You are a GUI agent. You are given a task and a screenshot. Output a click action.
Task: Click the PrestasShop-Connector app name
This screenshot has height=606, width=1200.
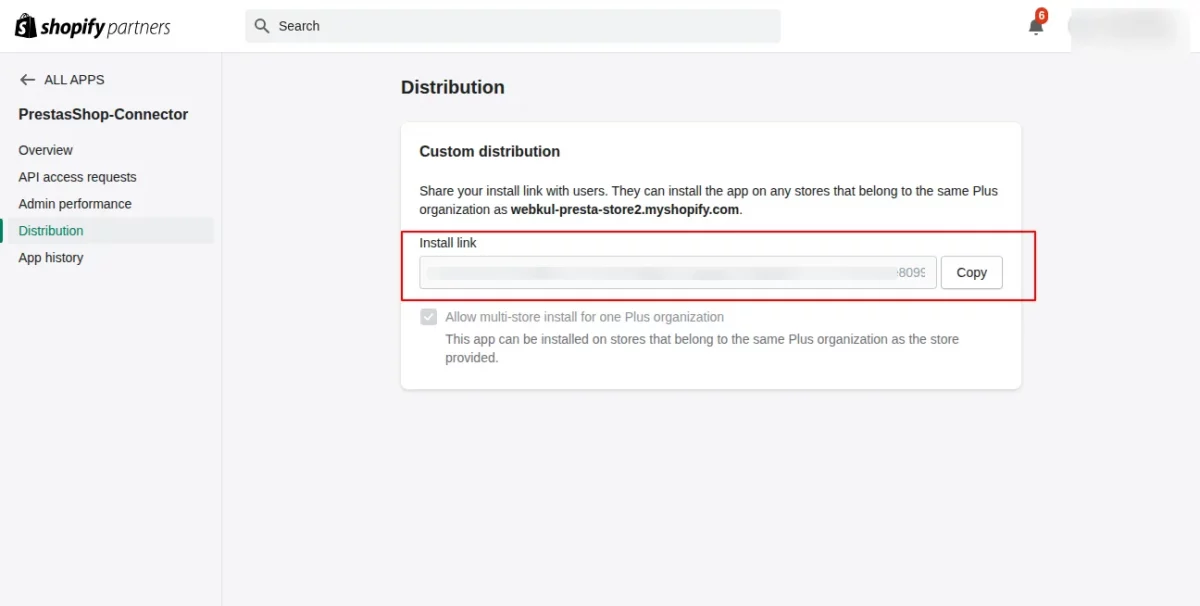tap(103, 115)
